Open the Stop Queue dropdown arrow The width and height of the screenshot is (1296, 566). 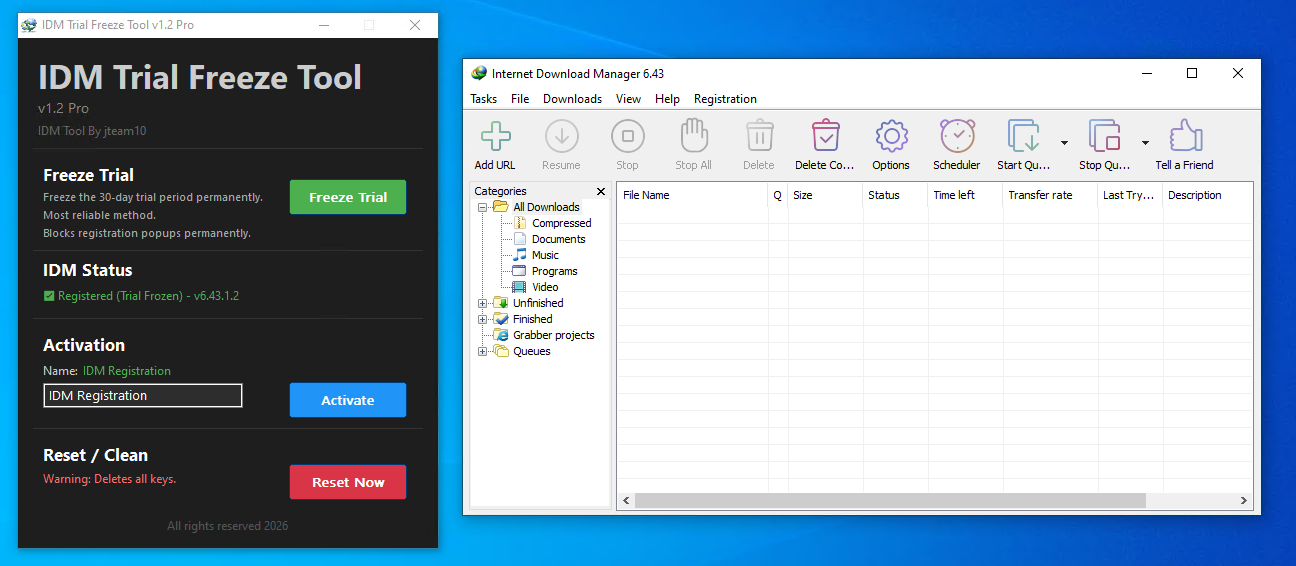tap(1144, 143)
